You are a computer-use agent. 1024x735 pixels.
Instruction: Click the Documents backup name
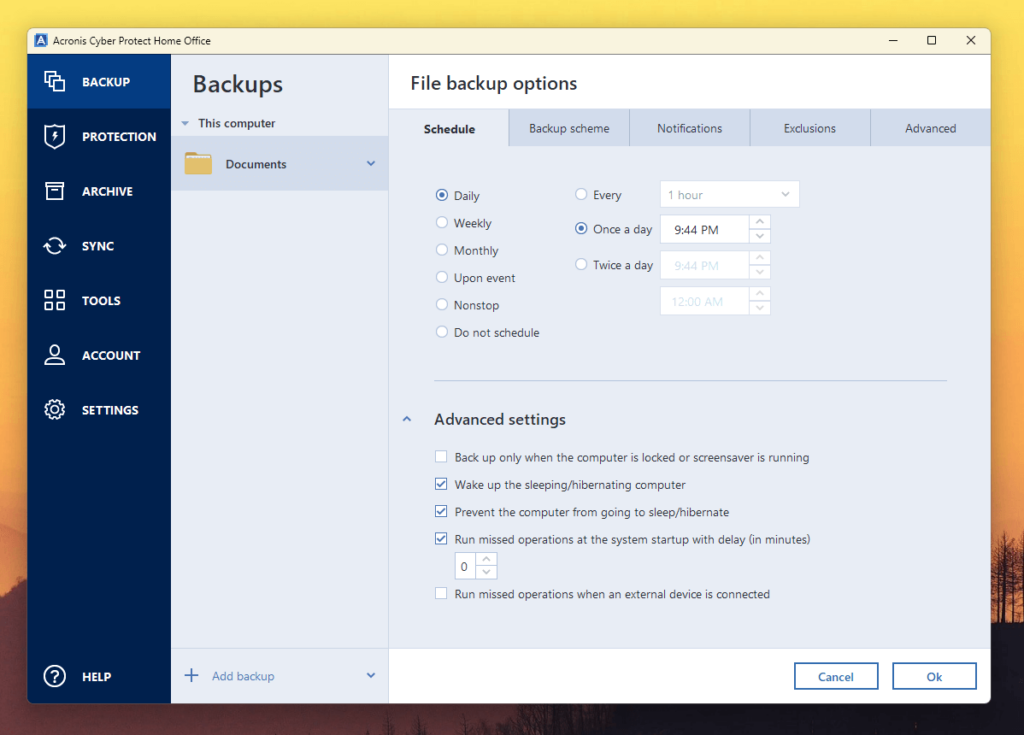pos(256,164)
